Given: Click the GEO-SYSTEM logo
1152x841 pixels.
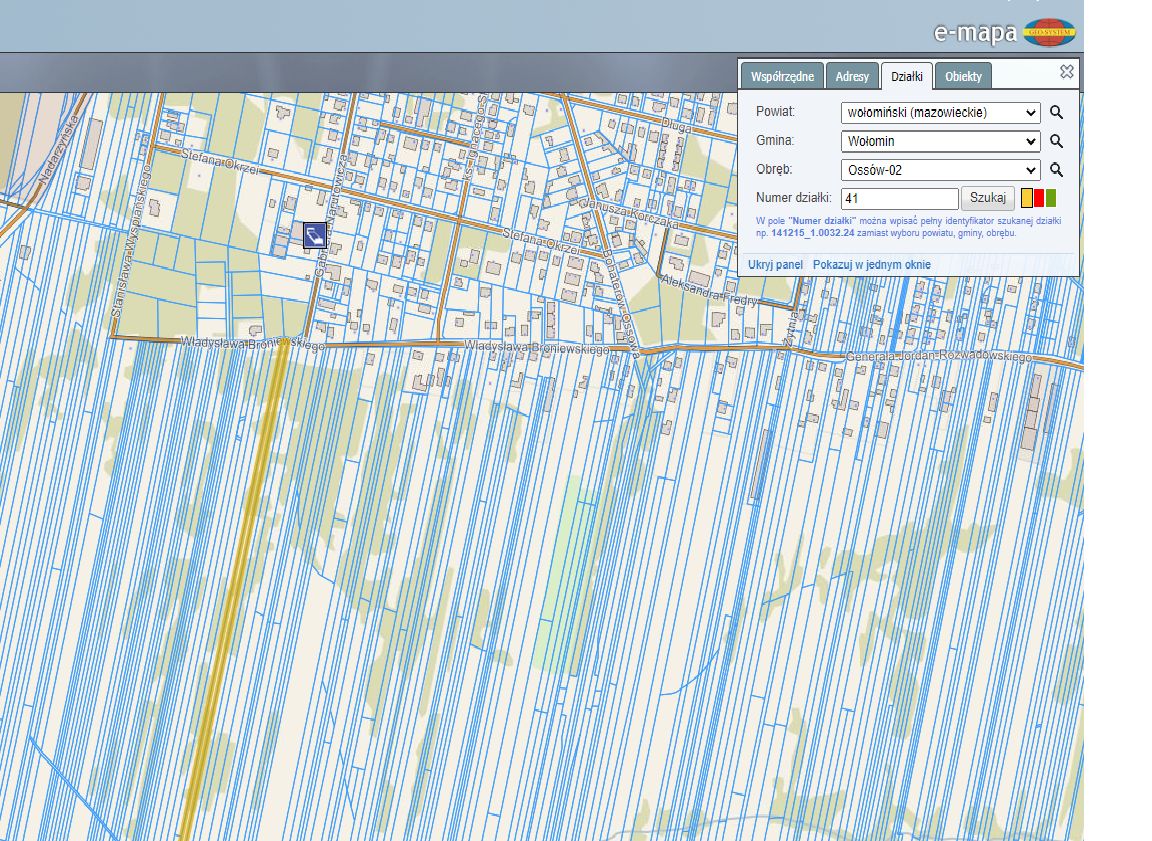Looking at the screenshot, I should [1050, 32].
